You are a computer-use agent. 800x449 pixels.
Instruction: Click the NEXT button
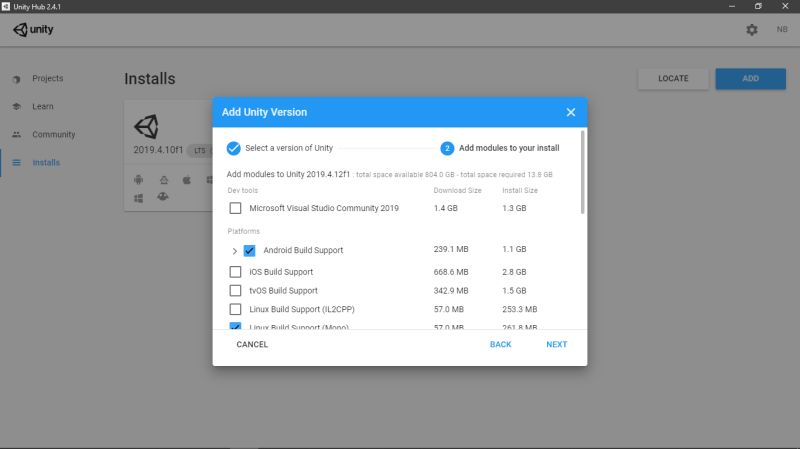pyautogui.click(x=557, y=344)
